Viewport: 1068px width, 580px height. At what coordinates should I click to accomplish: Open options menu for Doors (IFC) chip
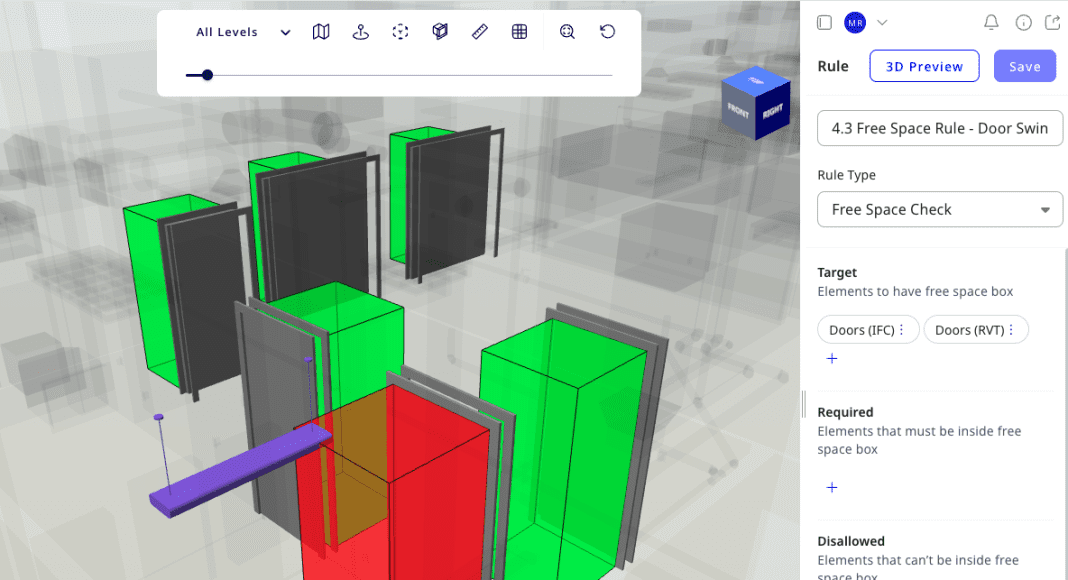click(x=901, y=330)
